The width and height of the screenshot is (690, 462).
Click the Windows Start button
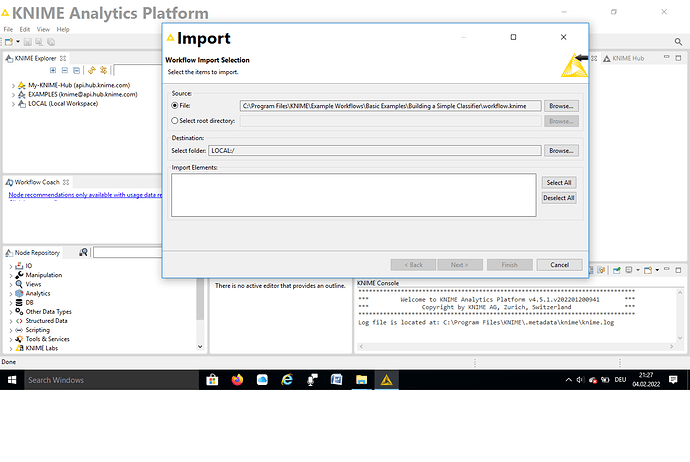tap(12, 380)
